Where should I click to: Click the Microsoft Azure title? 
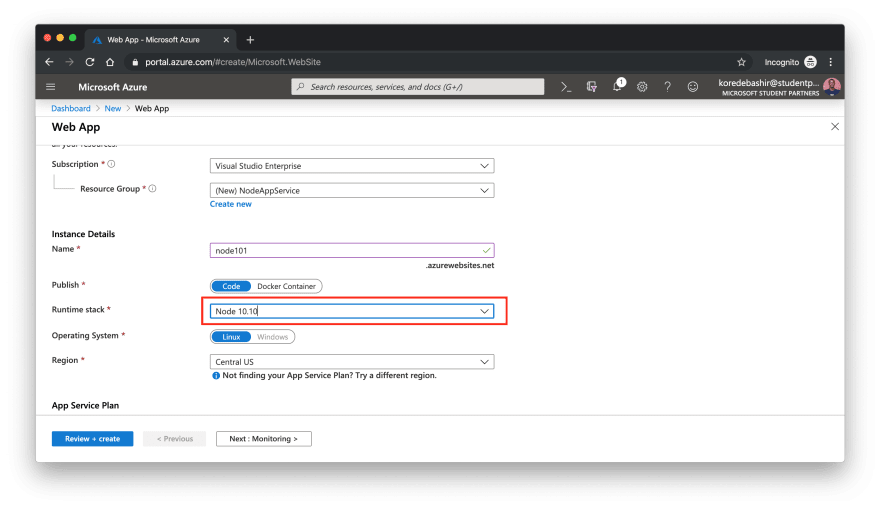[113, 87]
